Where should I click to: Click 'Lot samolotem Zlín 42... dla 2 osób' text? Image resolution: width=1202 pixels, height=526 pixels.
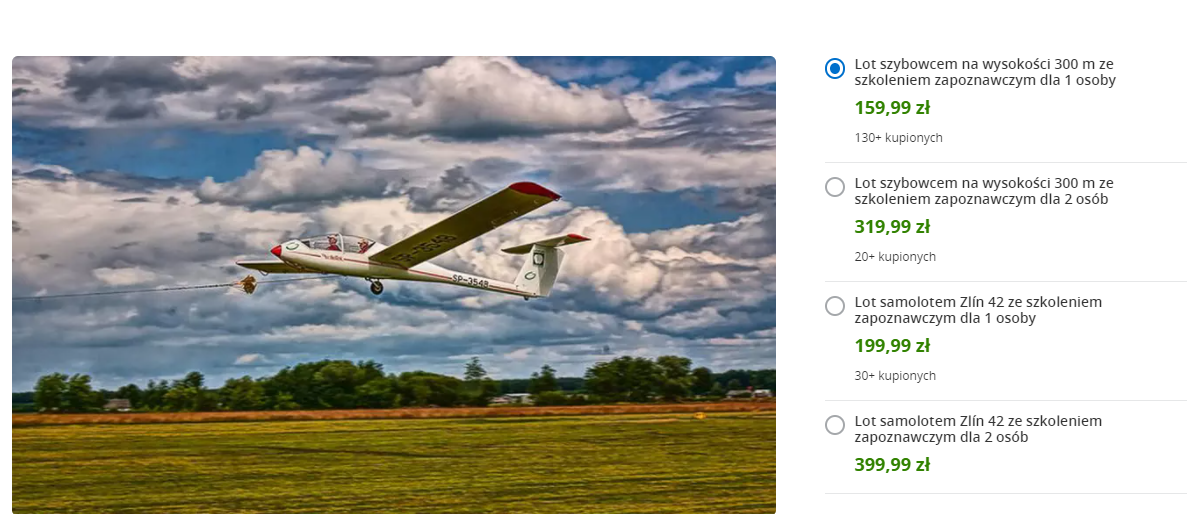(x=978, y=429)
